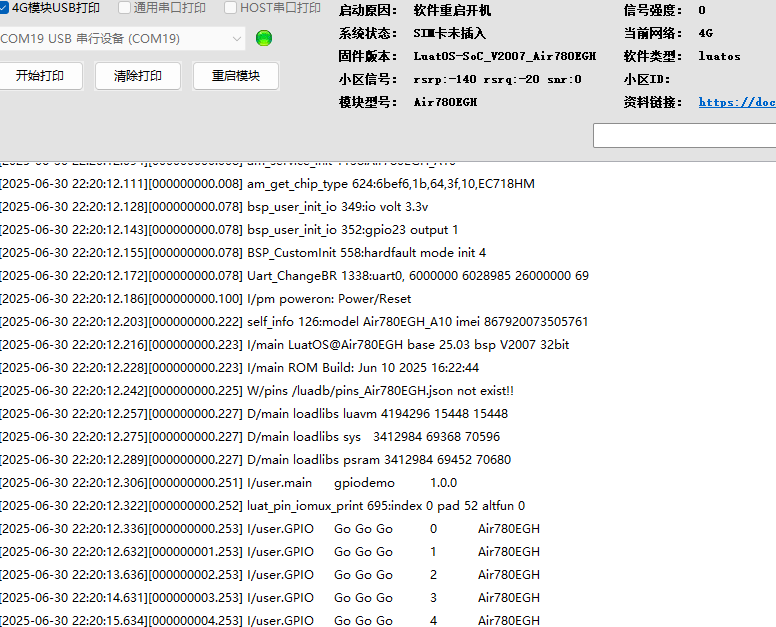Screen dimensions: 776x627
Task: Select the luat_pin_iomux_print log line
Action: tap(262, 506)
